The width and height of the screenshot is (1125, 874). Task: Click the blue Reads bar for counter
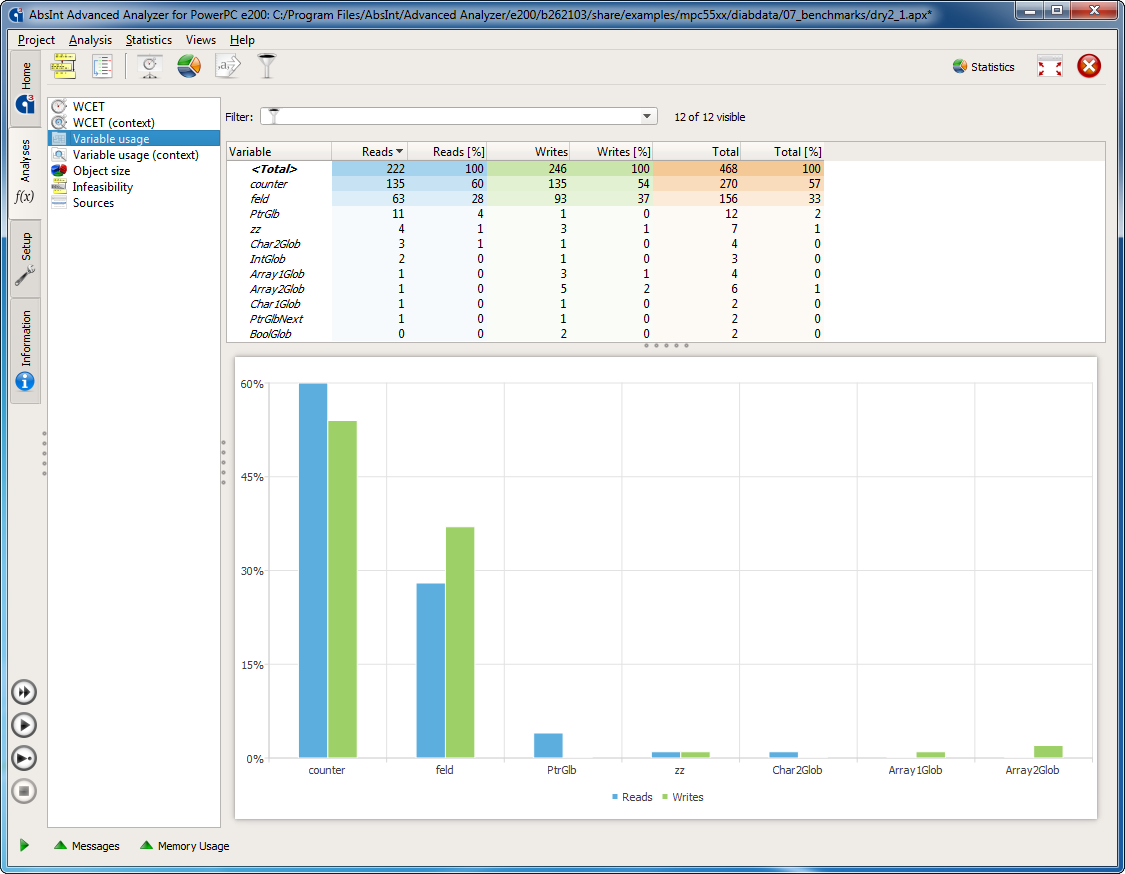pyautogui.click(x=313, y=570)
